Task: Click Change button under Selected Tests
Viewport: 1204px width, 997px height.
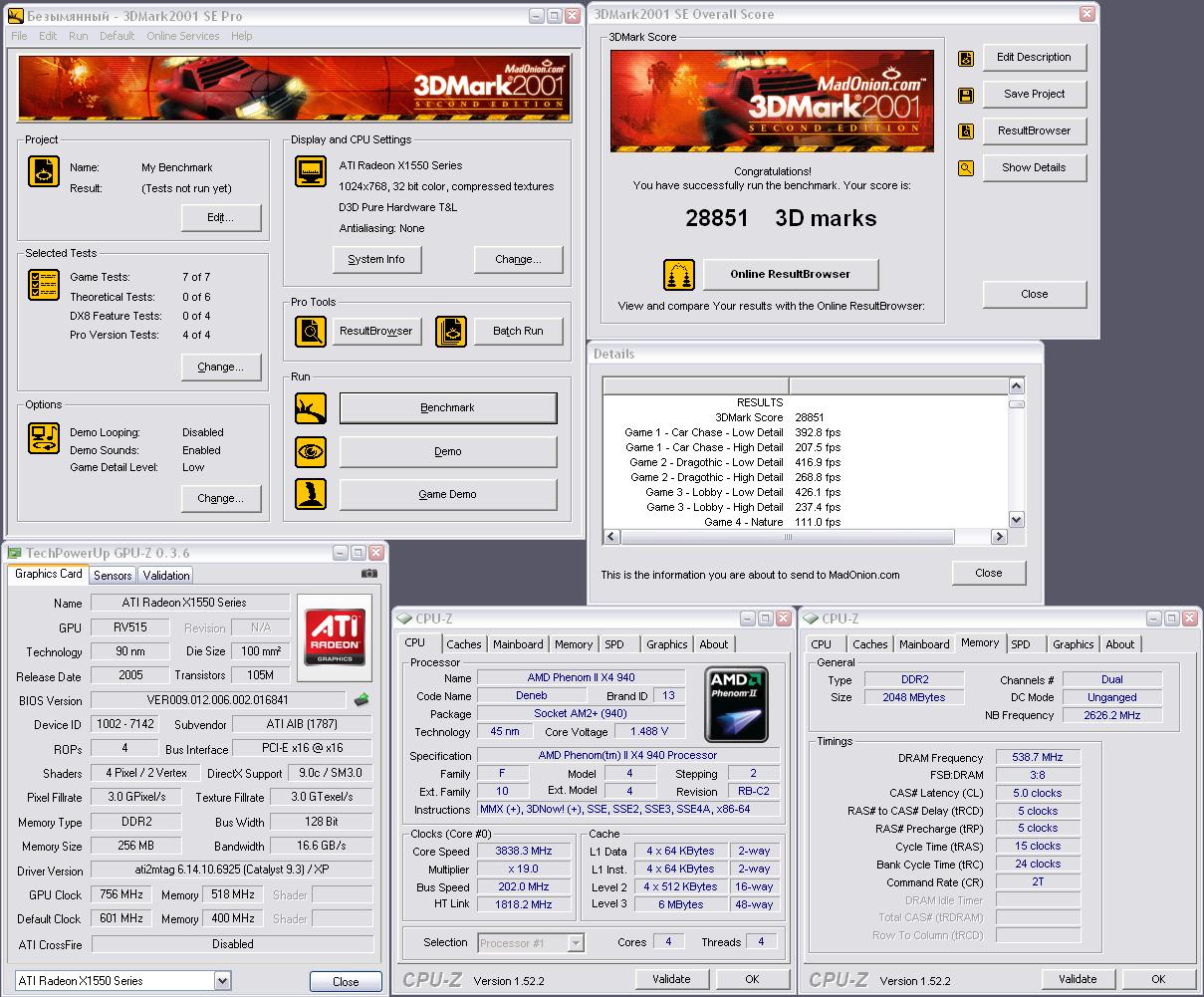Action: pyautogui.click(x=221, y=367)
